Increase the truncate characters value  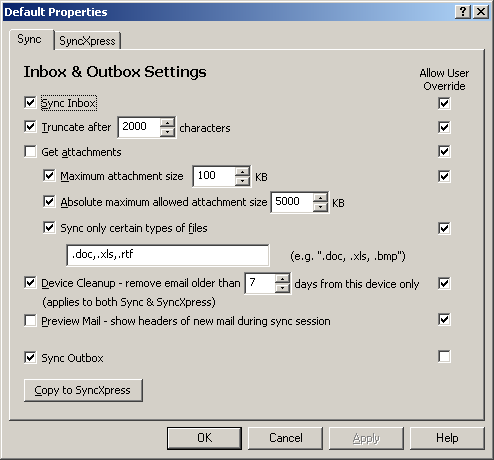(x=167, y=122)
